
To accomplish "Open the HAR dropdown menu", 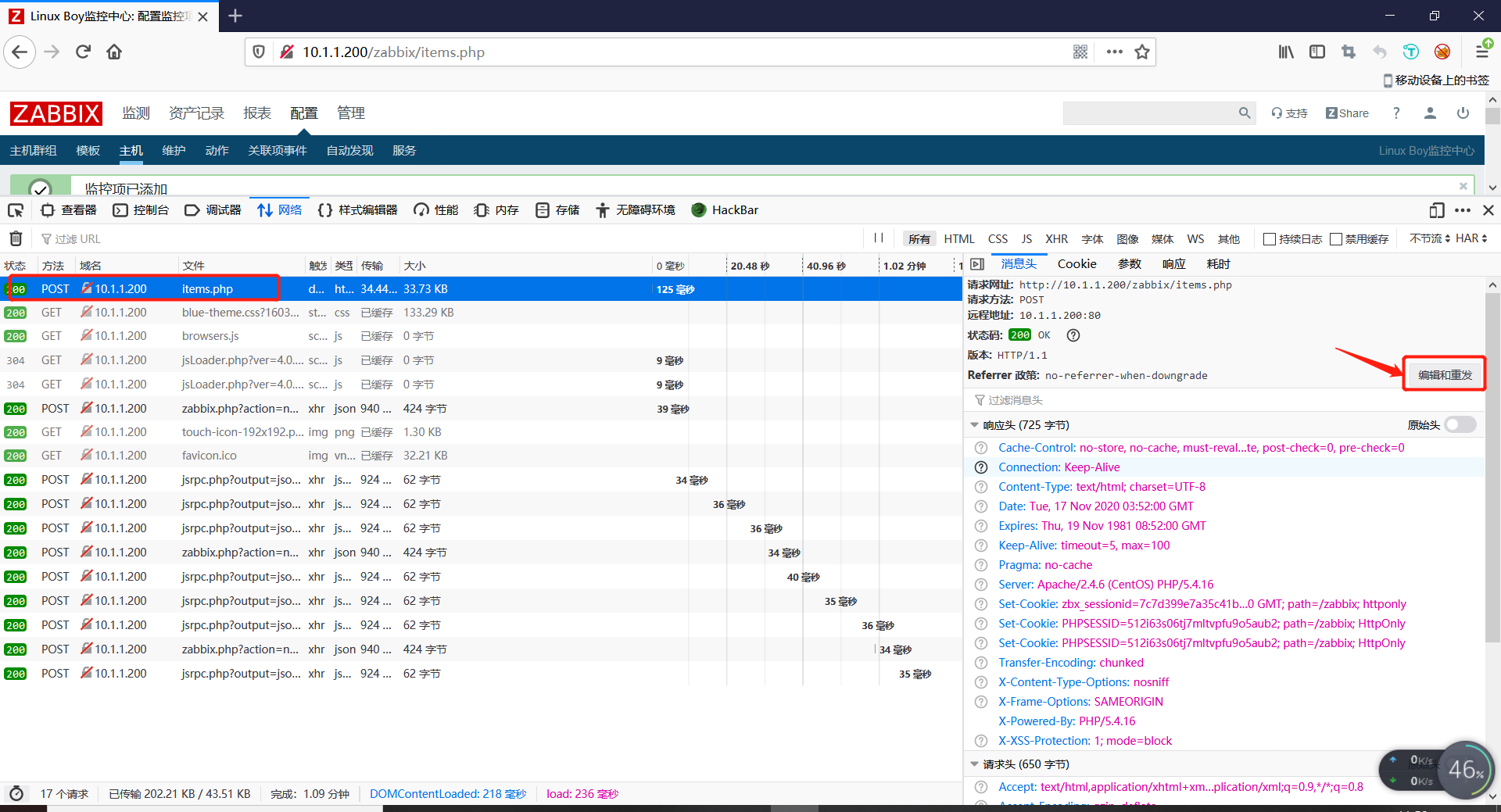I will [1471, 238].
